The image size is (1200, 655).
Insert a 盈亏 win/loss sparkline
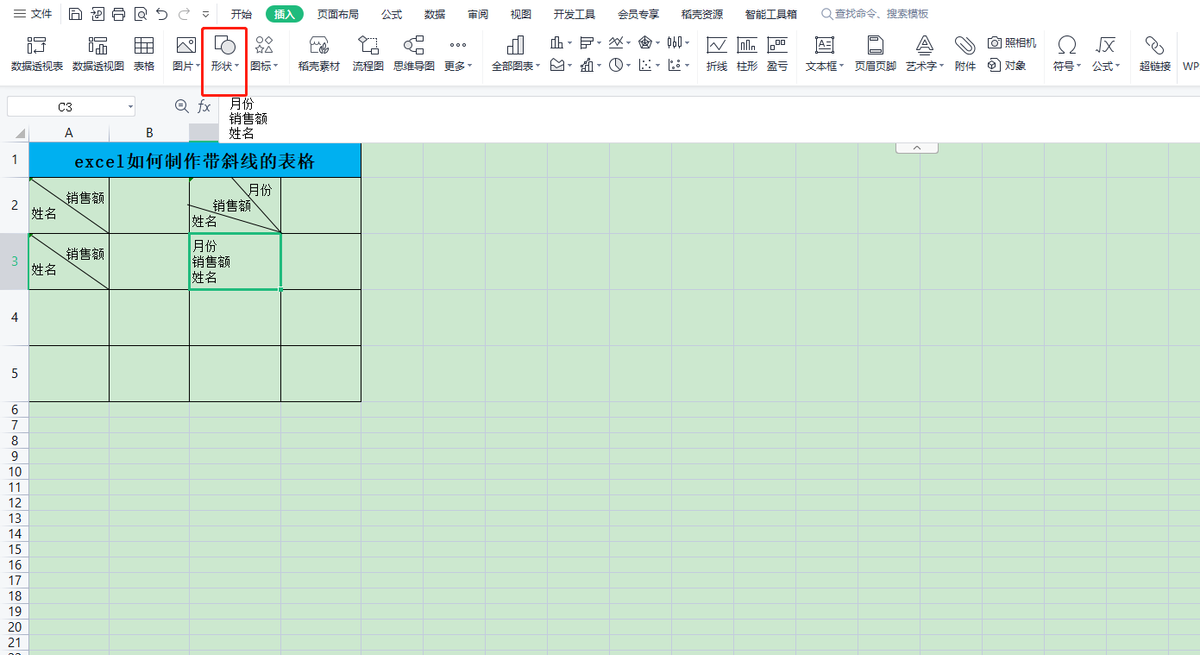(777, 54)
